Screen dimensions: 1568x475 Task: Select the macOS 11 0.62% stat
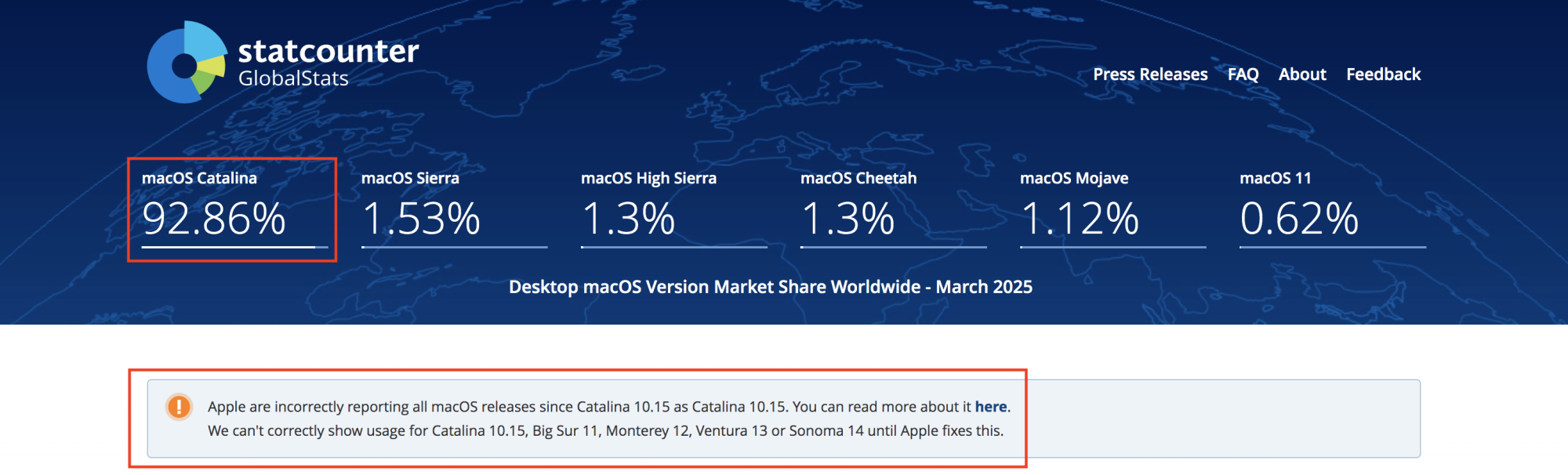[x=1332, y=208]
